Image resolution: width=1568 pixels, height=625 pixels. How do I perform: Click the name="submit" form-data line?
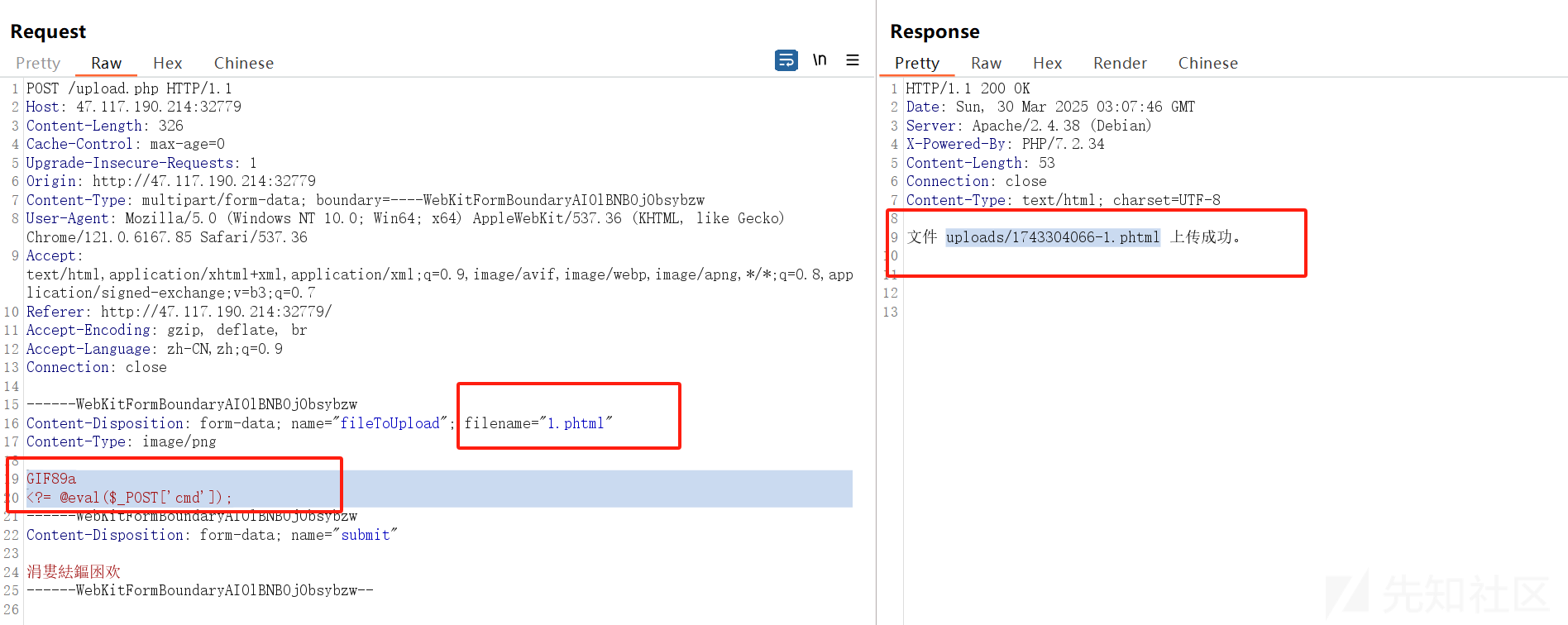[x=212, y=535]
